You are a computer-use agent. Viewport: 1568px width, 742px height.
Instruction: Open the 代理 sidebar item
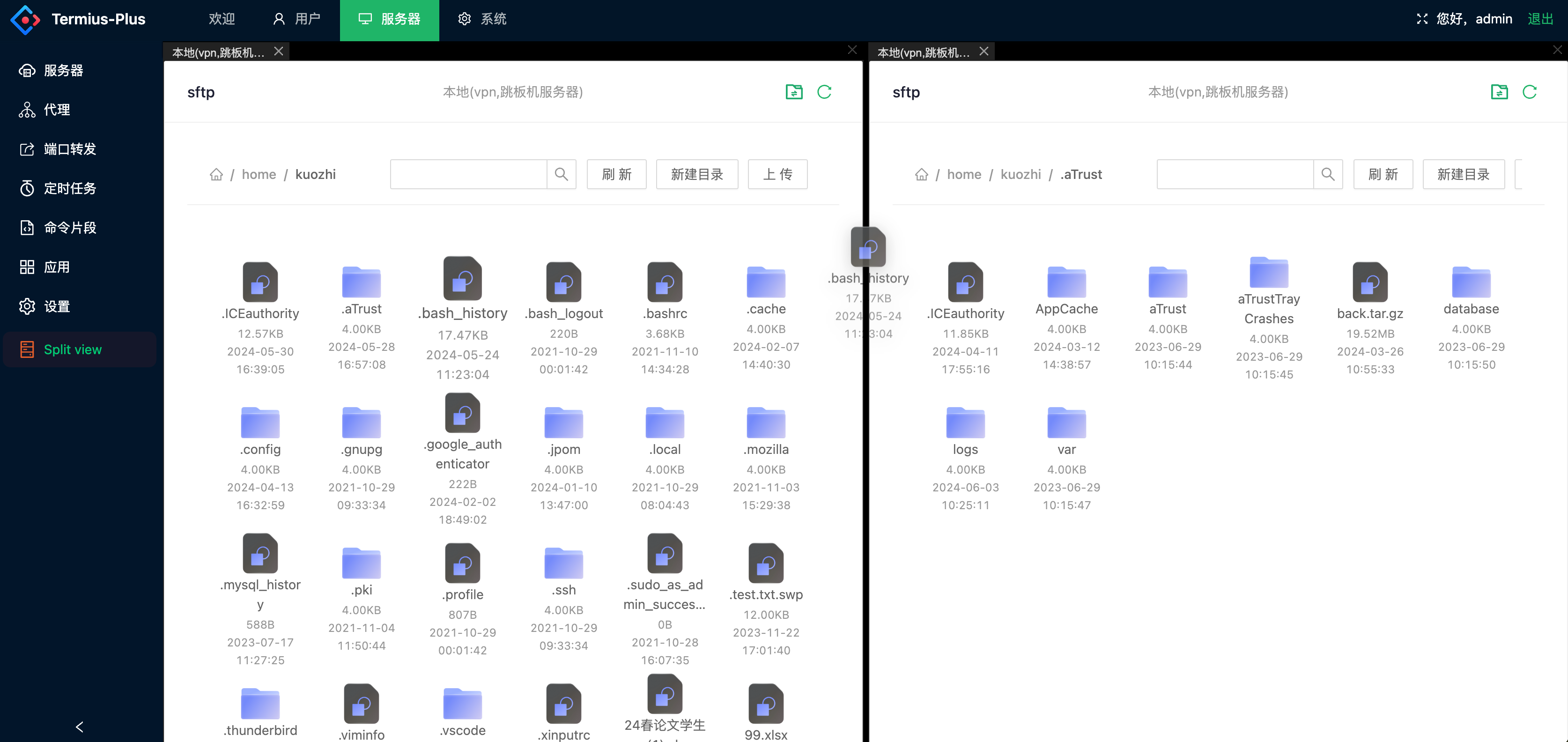(x=44, y=110)
